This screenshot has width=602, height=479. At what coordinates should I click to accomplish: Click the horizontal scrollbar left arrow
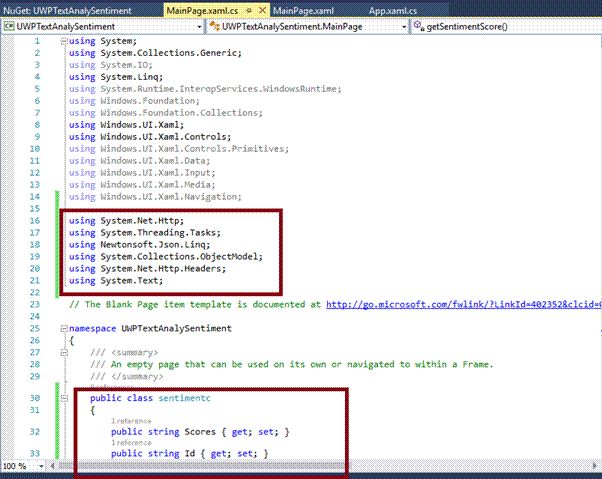(x=52, y=466)
